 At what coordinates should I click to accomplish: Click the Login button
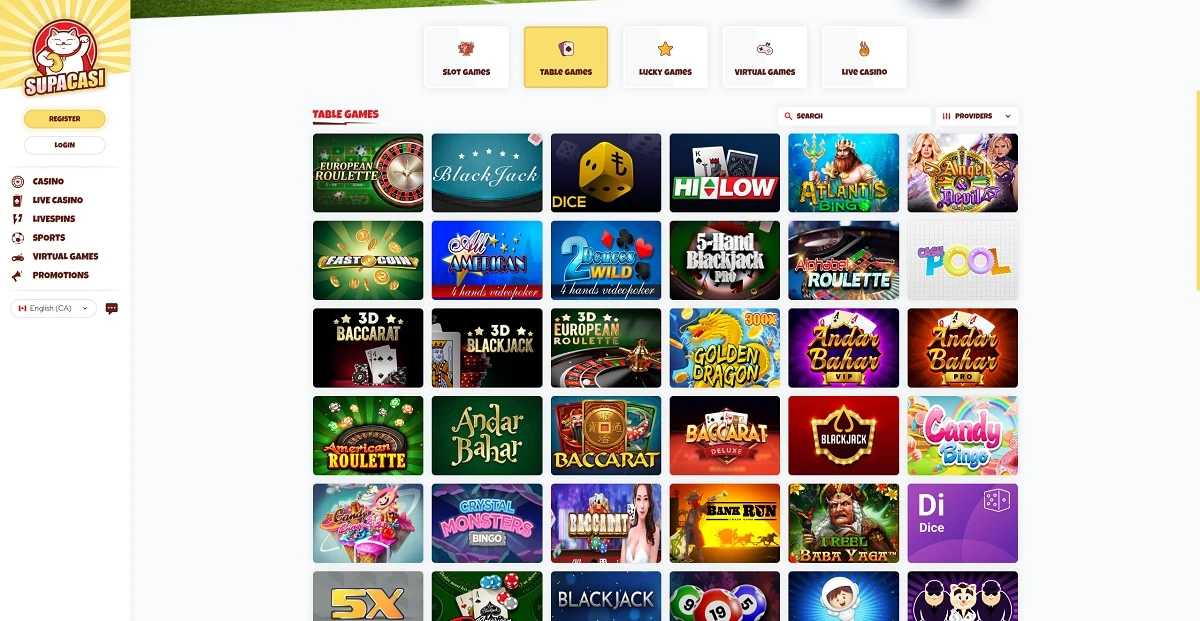click(x=64, y=145)
